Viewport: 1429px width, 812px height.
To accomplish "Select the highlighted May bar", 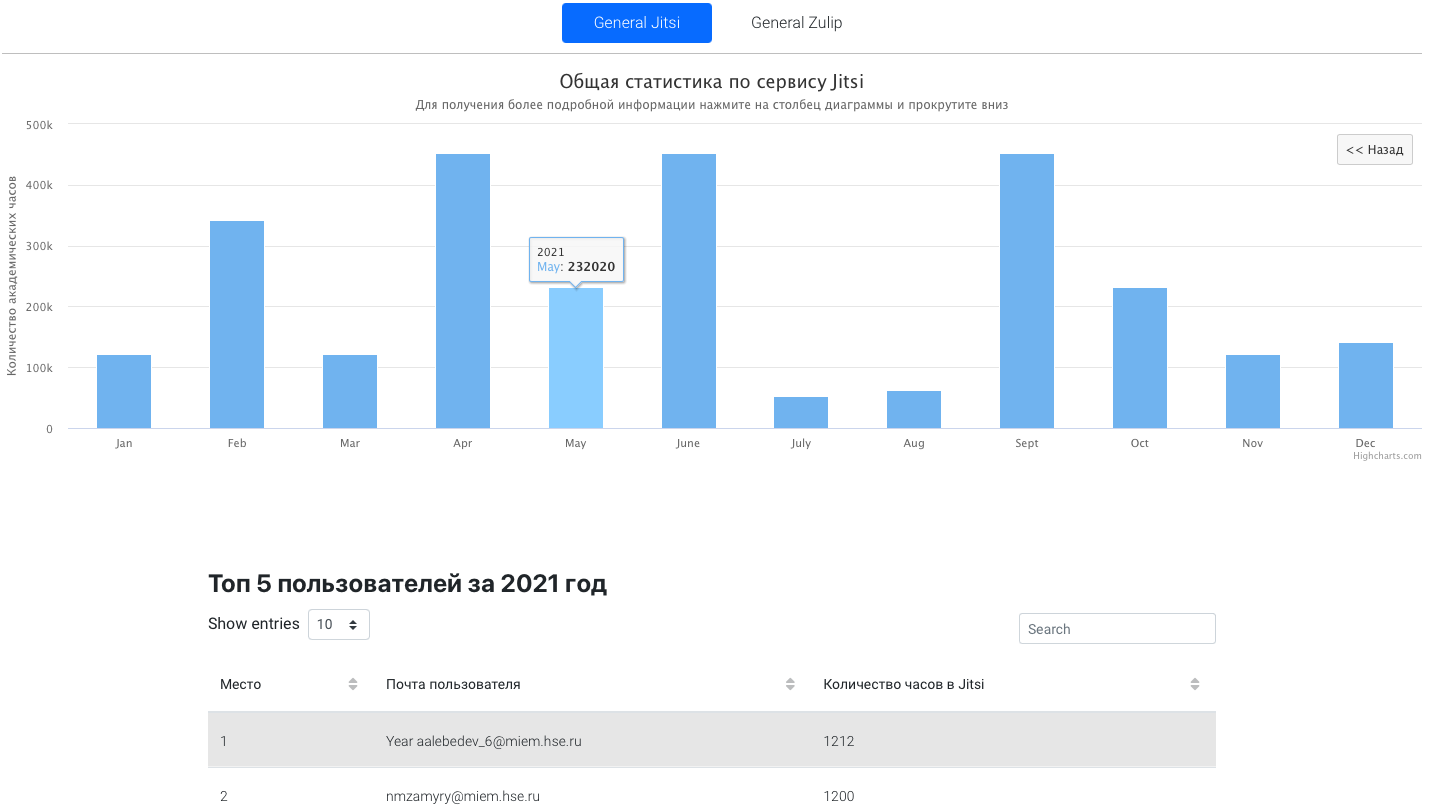I will pos(576,358).
